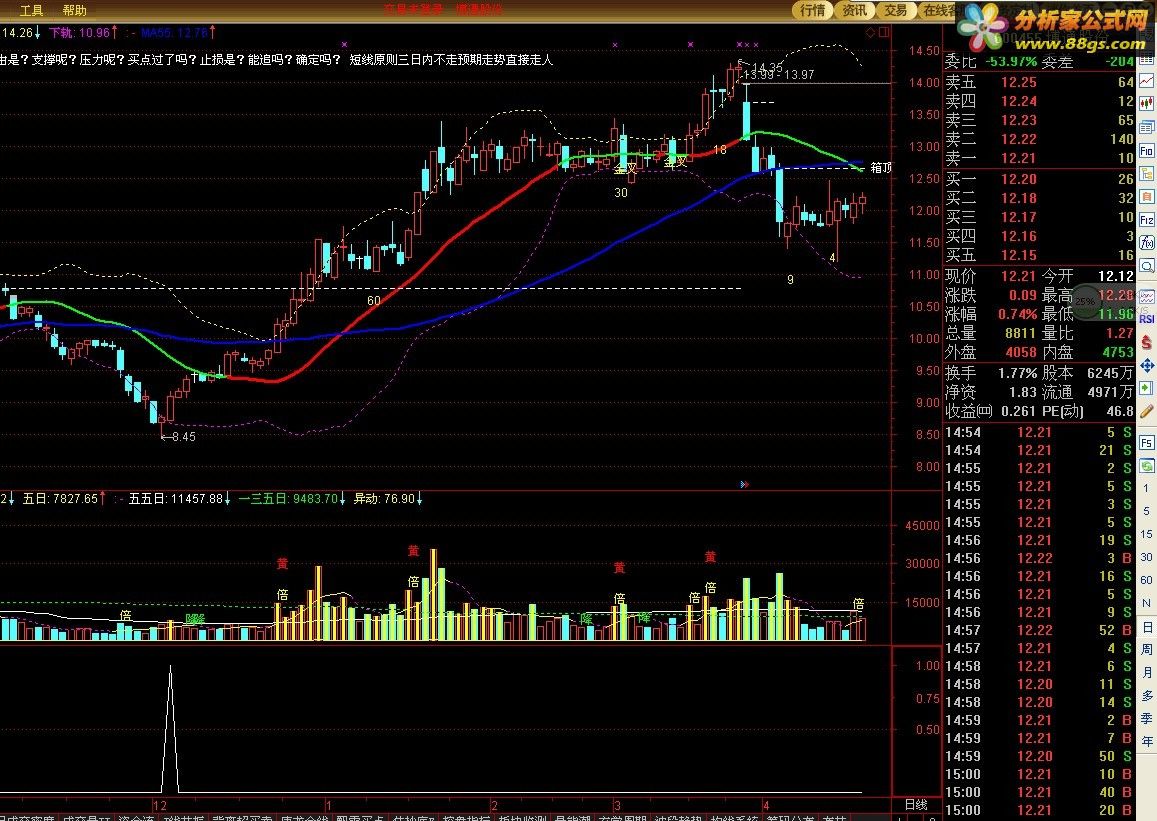
Task: Click the Fiz icon in sidebar
Action: pos(1147,220)
